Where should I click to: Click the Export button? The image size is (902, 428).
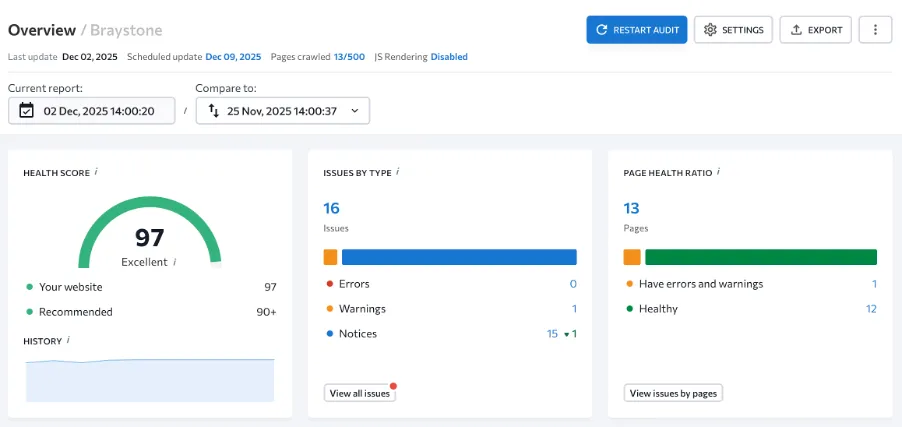[816, 30]
